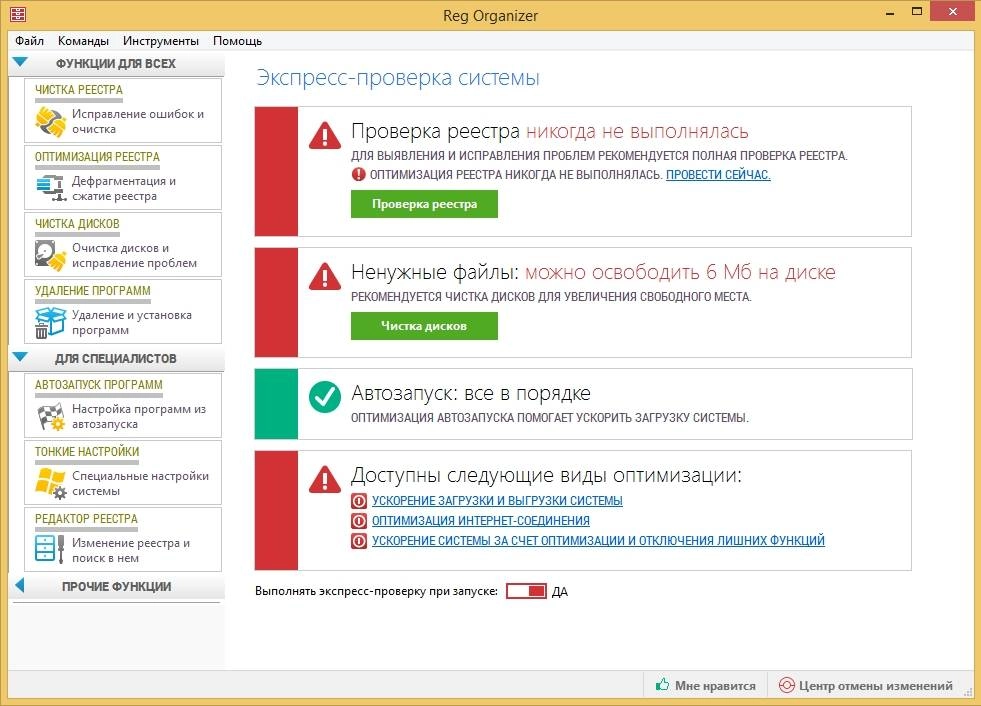Click icon beside Ускорение загрузки и выгрузки системы
The image size is (981, 706).
359,501
